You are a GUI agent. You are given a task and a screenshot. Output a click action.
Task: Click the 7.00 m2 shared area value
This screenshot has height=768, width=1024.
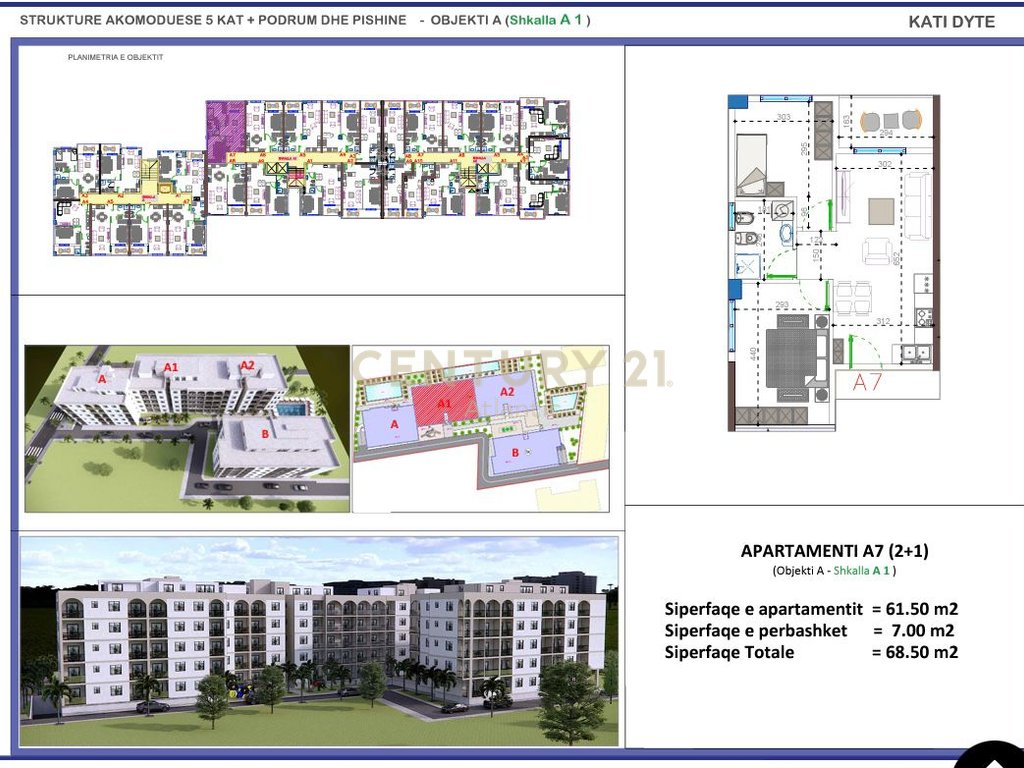coord(922,631)
